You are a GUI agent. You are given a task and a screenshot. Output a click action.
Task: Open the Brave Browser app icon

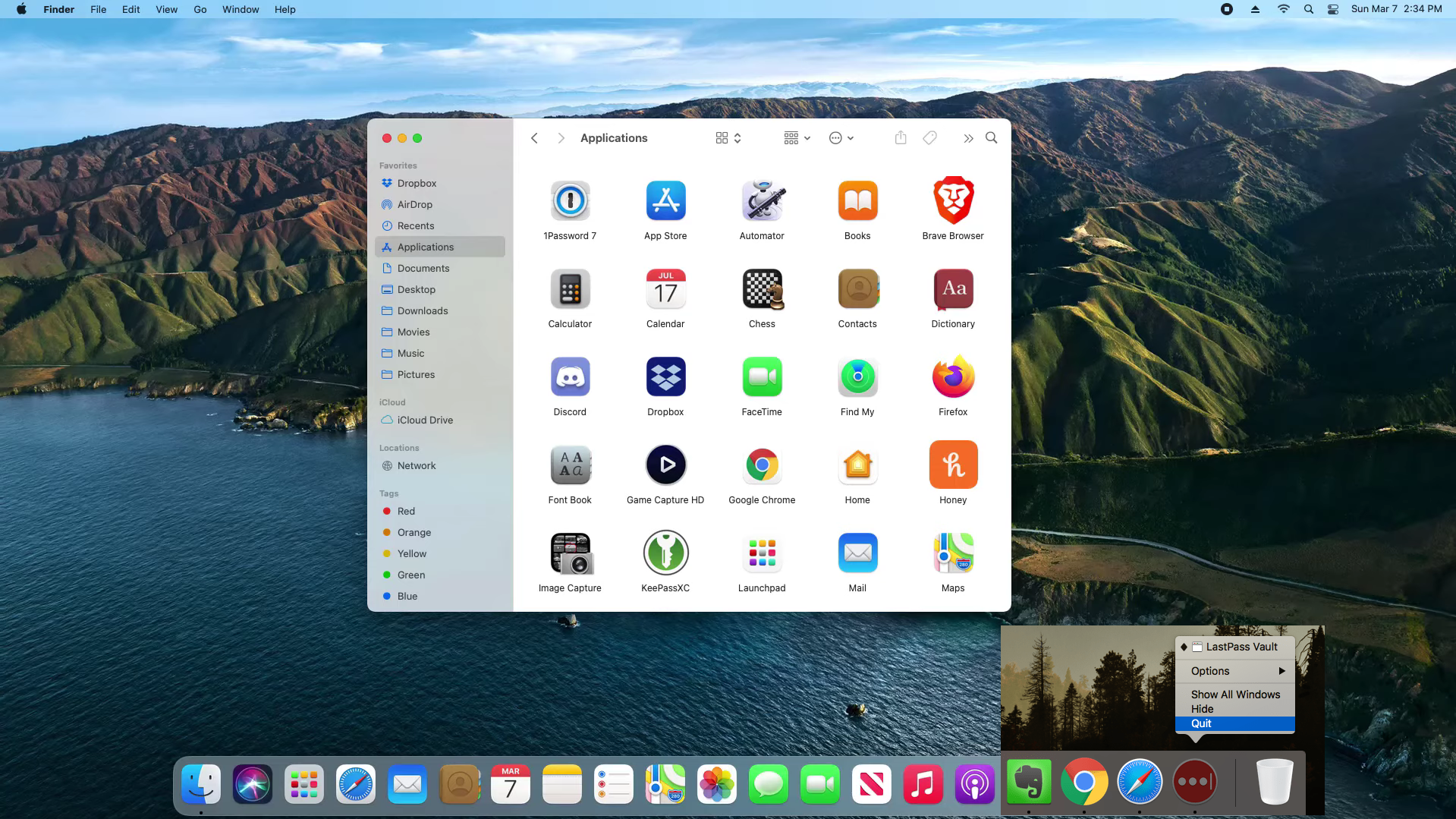coord(953,201)
